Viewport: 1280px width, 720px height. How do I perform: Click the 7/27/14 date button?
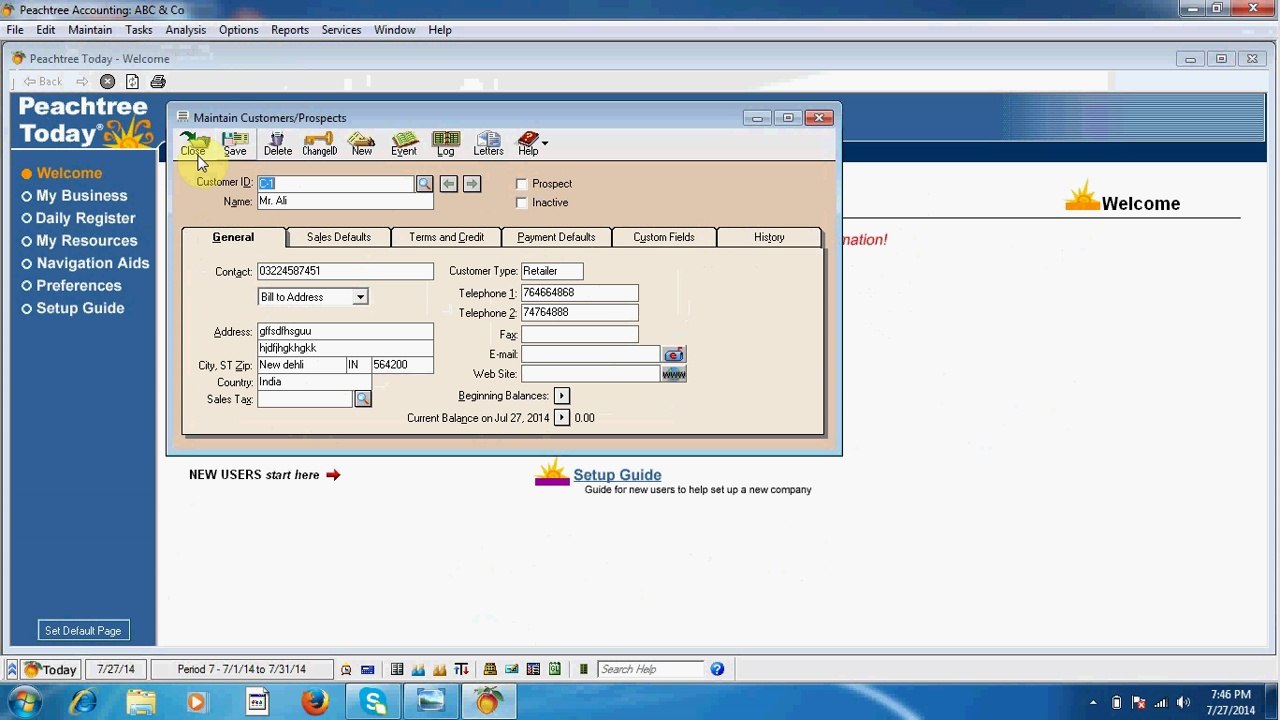(x=116, y=669)
